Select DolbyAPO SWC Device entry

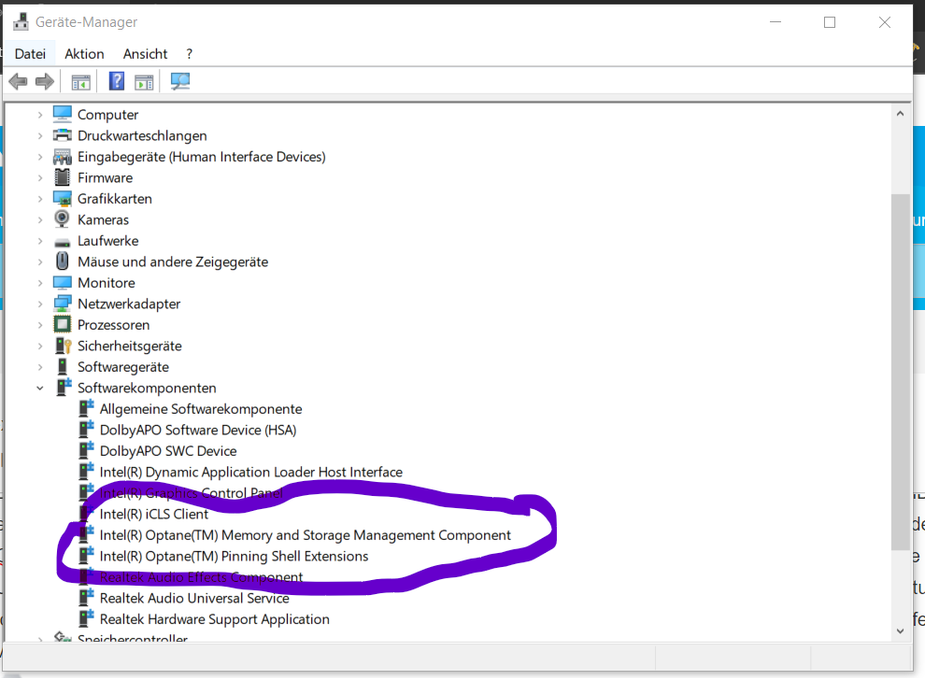click(168, 451)
